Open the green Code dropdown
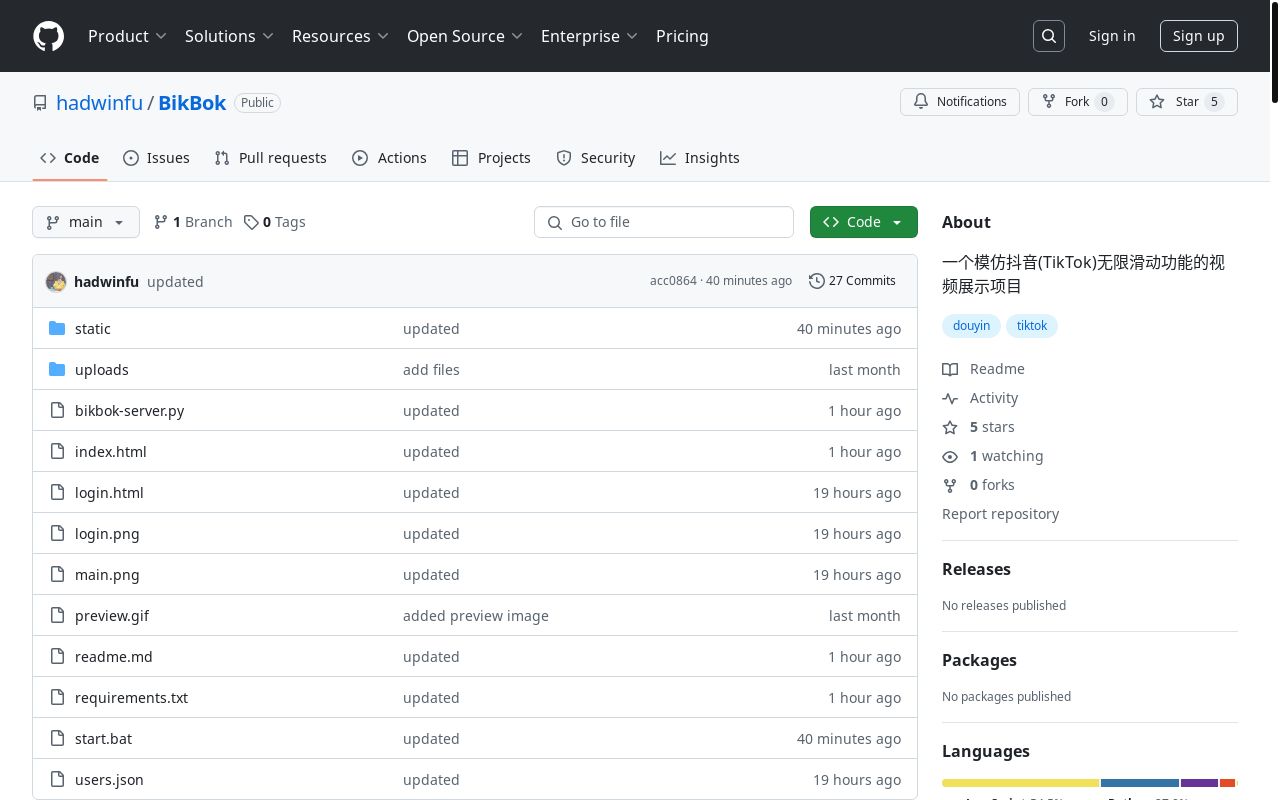 [x=863, y=222]
